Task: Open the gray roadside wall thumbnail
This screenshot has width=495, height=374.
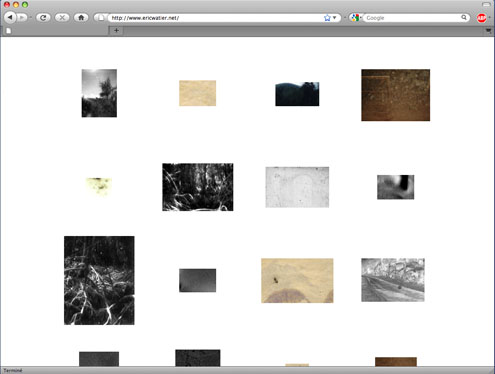Action: (x=393, y=280)
